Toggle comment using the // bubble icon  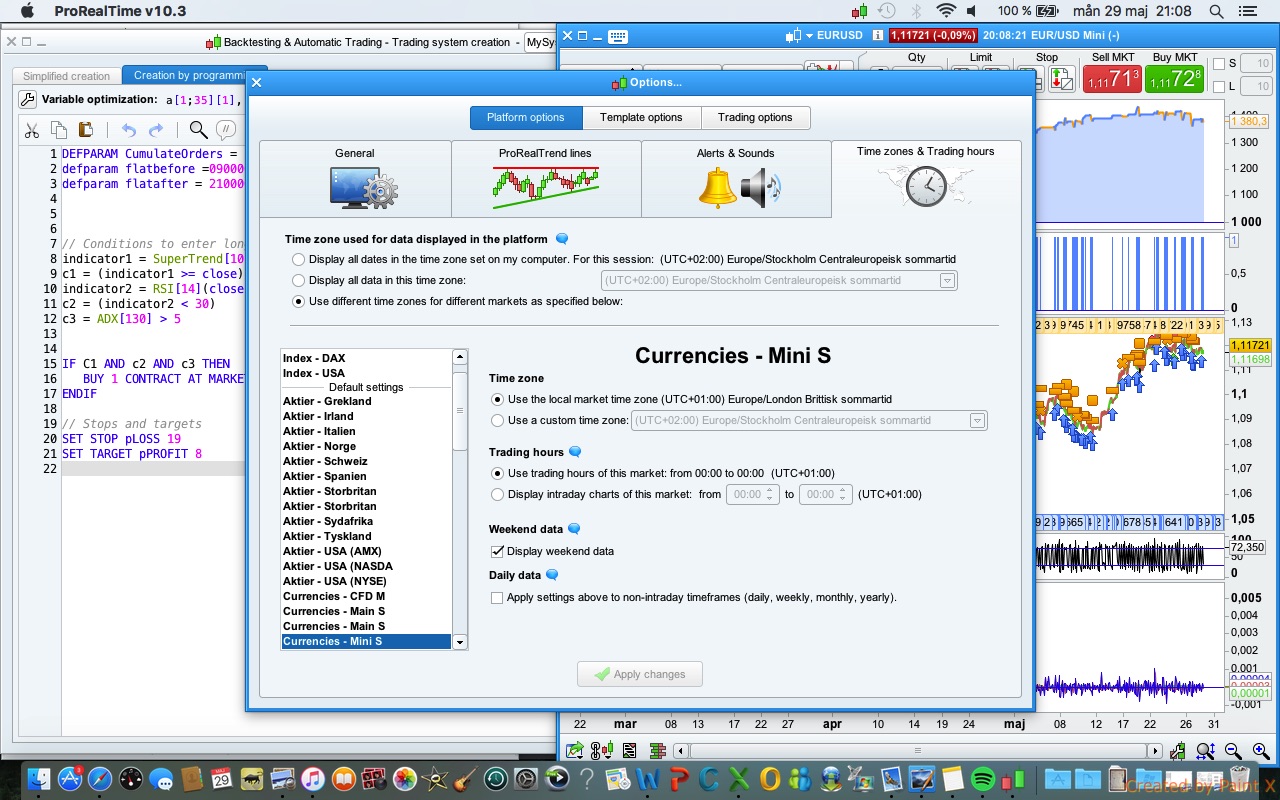pyautogui.click(x=227, y=130)
